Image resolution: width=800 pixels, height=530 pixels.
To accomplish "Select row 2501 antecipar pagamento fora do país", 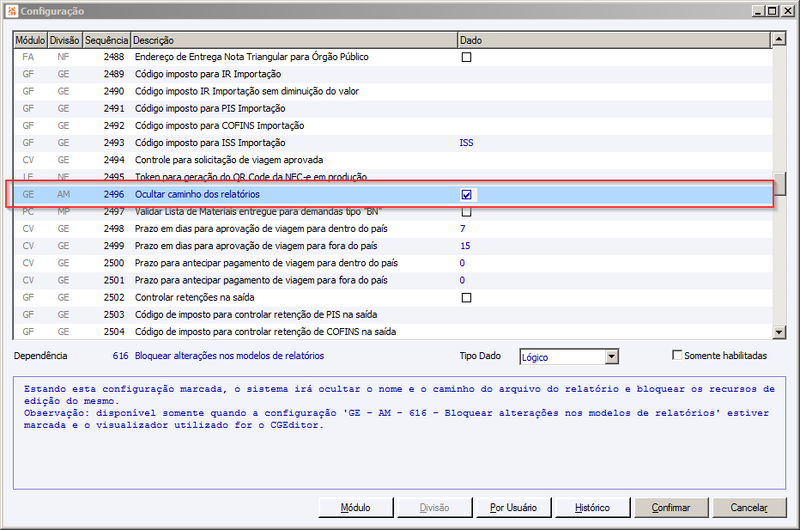I will point(393,280).
